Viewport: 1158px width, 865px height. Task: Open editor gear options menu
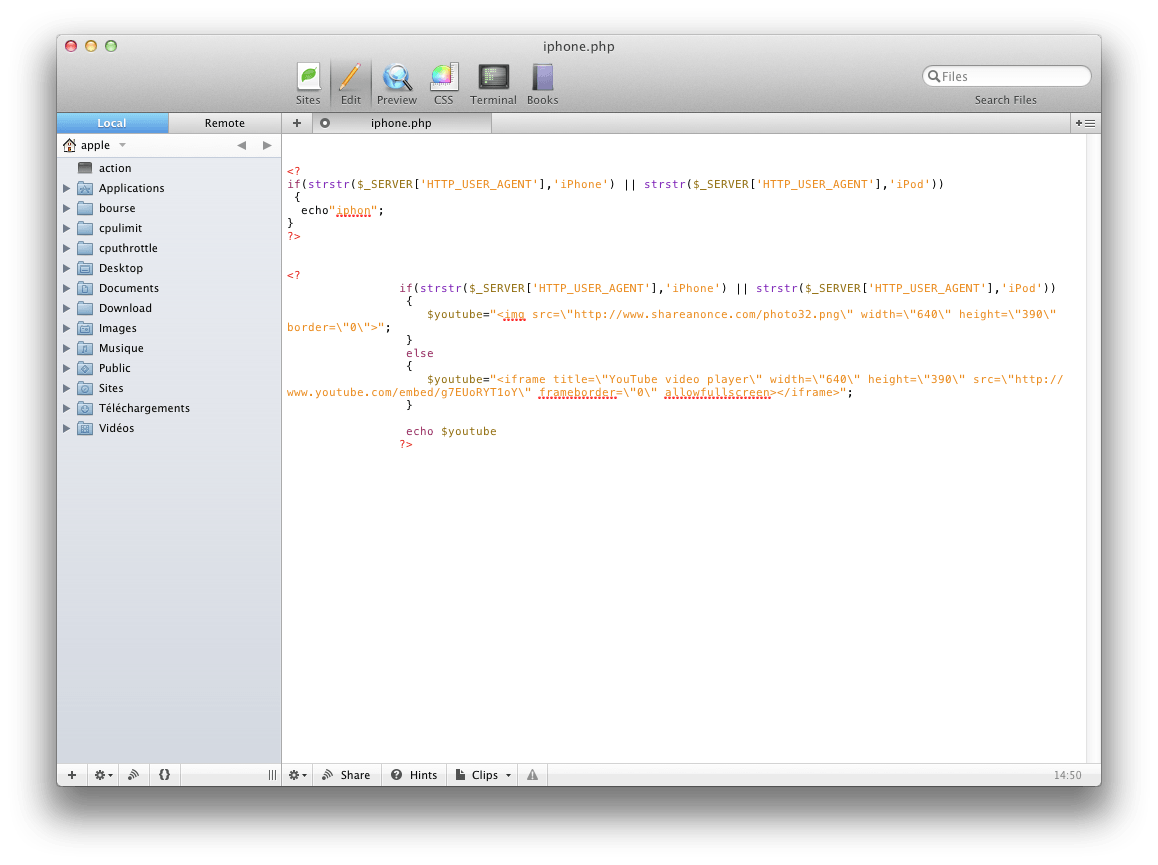point(298,775)
